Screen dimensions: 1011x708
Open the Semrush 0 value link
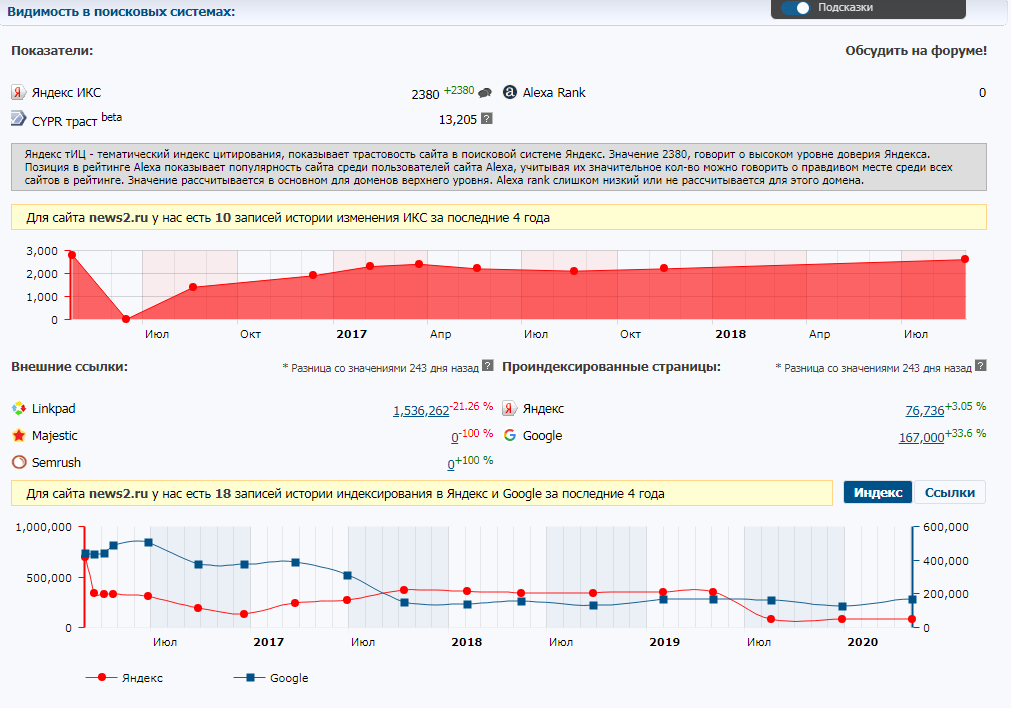pyautogui.click(x=451, y=465)
